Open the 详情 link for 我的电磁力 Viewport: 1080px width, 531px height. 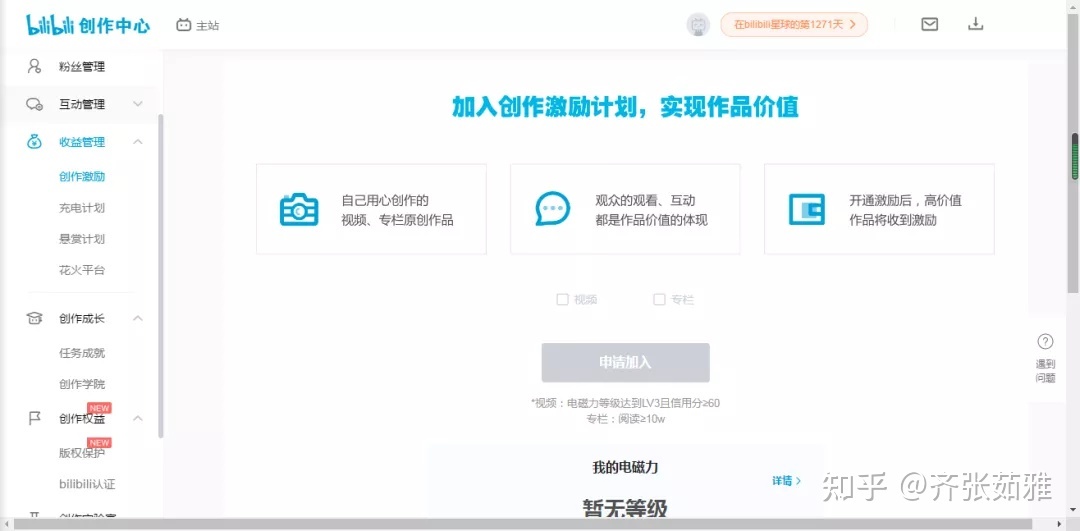[786, 481]
